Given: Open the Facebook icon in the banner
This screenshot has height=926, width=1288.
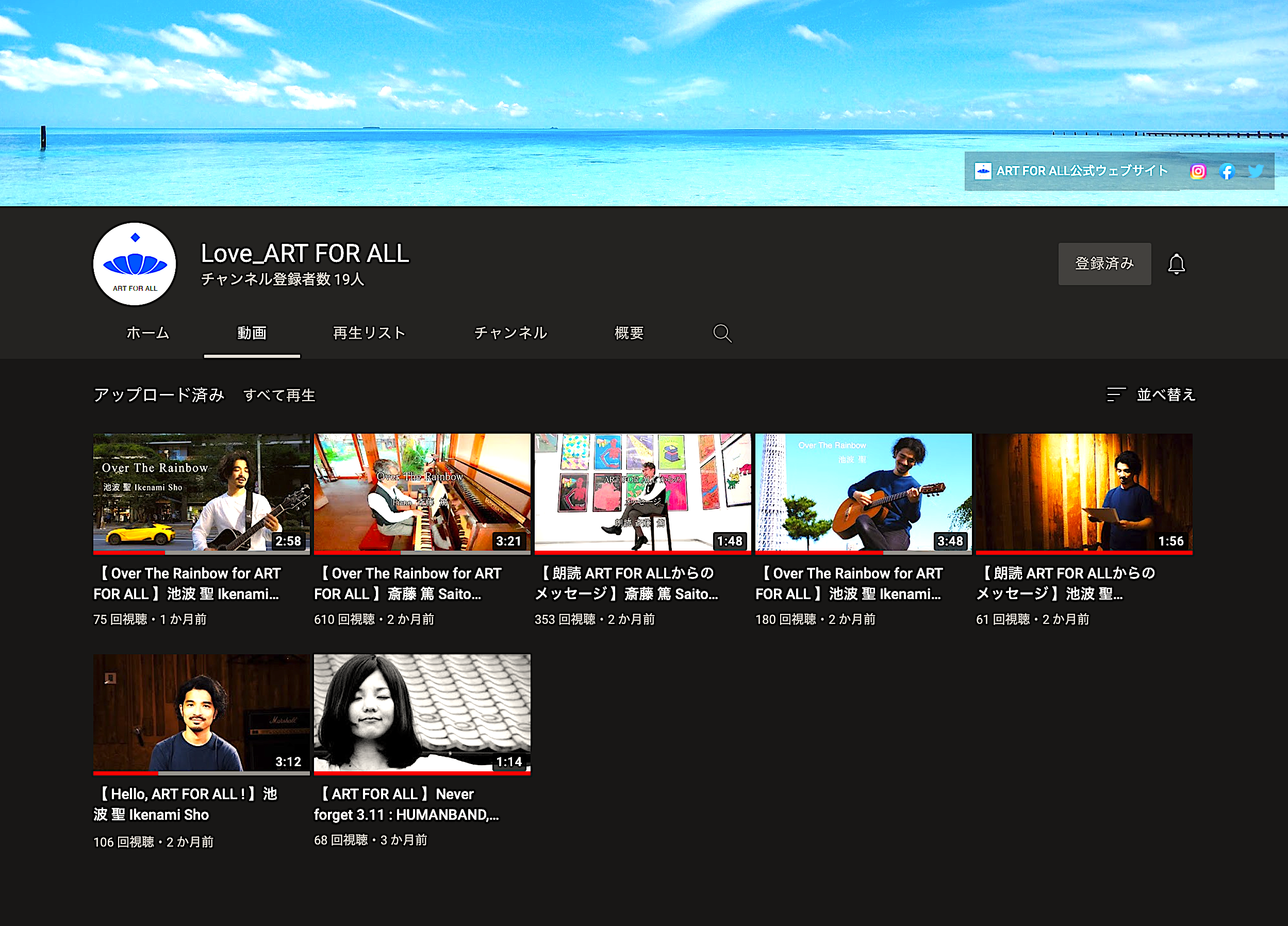Looking at the screenshot, I should point(1227,171).
